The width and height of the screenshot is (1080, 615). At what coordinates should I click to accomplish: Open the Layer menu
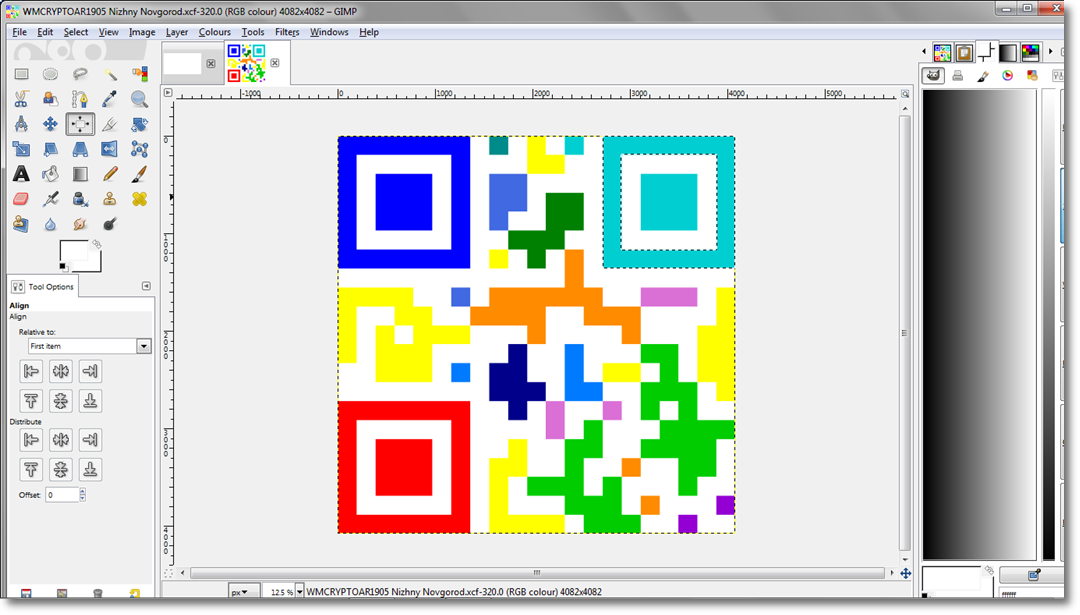pyautogui.click(x=176, y=32)
